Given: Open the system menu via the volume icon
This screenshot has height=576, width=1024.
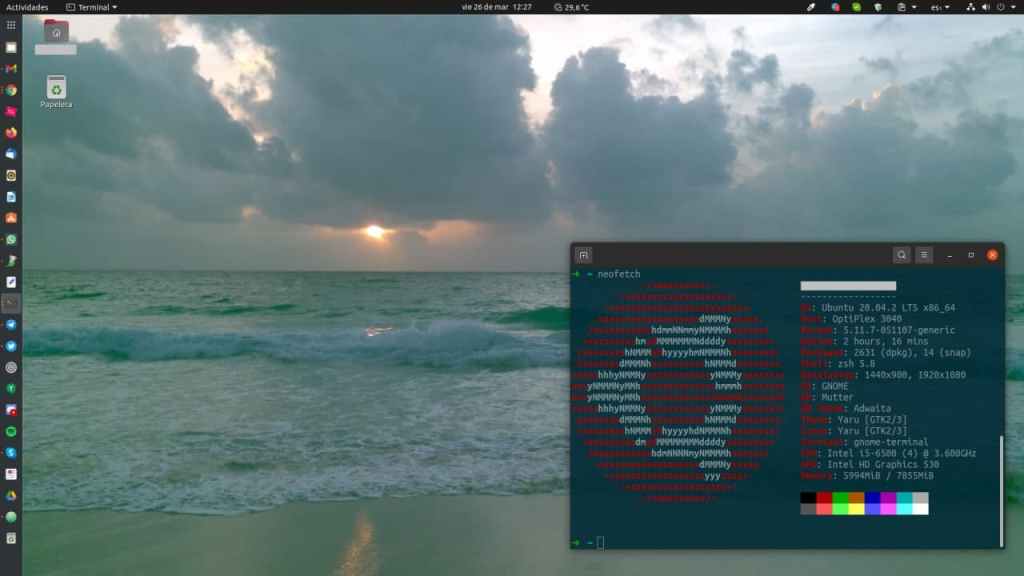Looking at the screenshot, I should point(983,7).
